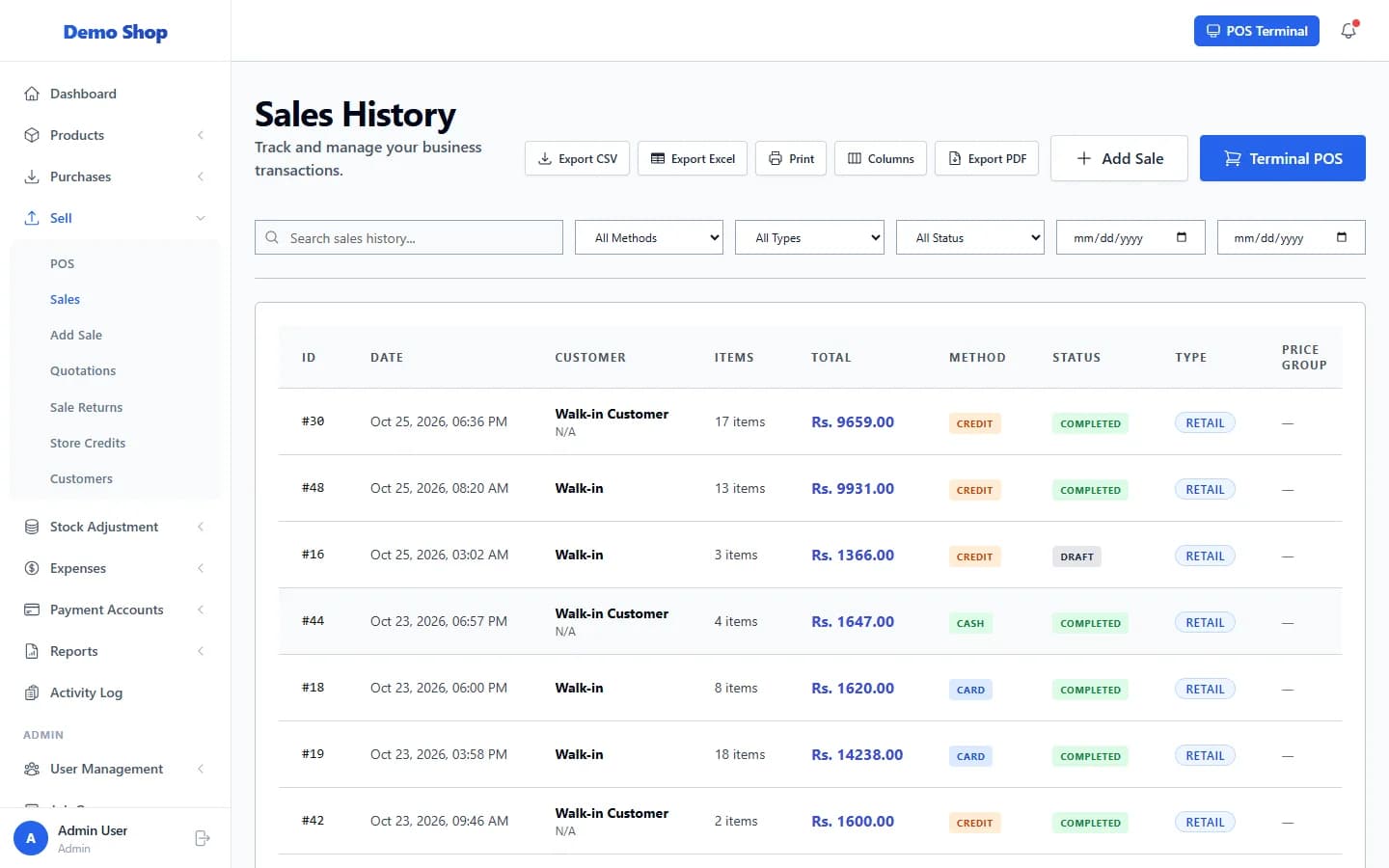Click the Products box icon

pyautogui.click(x=32, y=135)
